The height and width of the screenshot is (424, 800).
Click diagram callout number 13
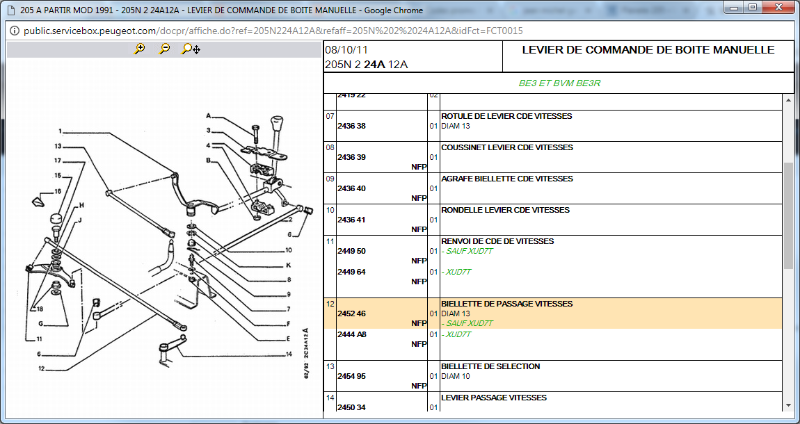(58, 146)
